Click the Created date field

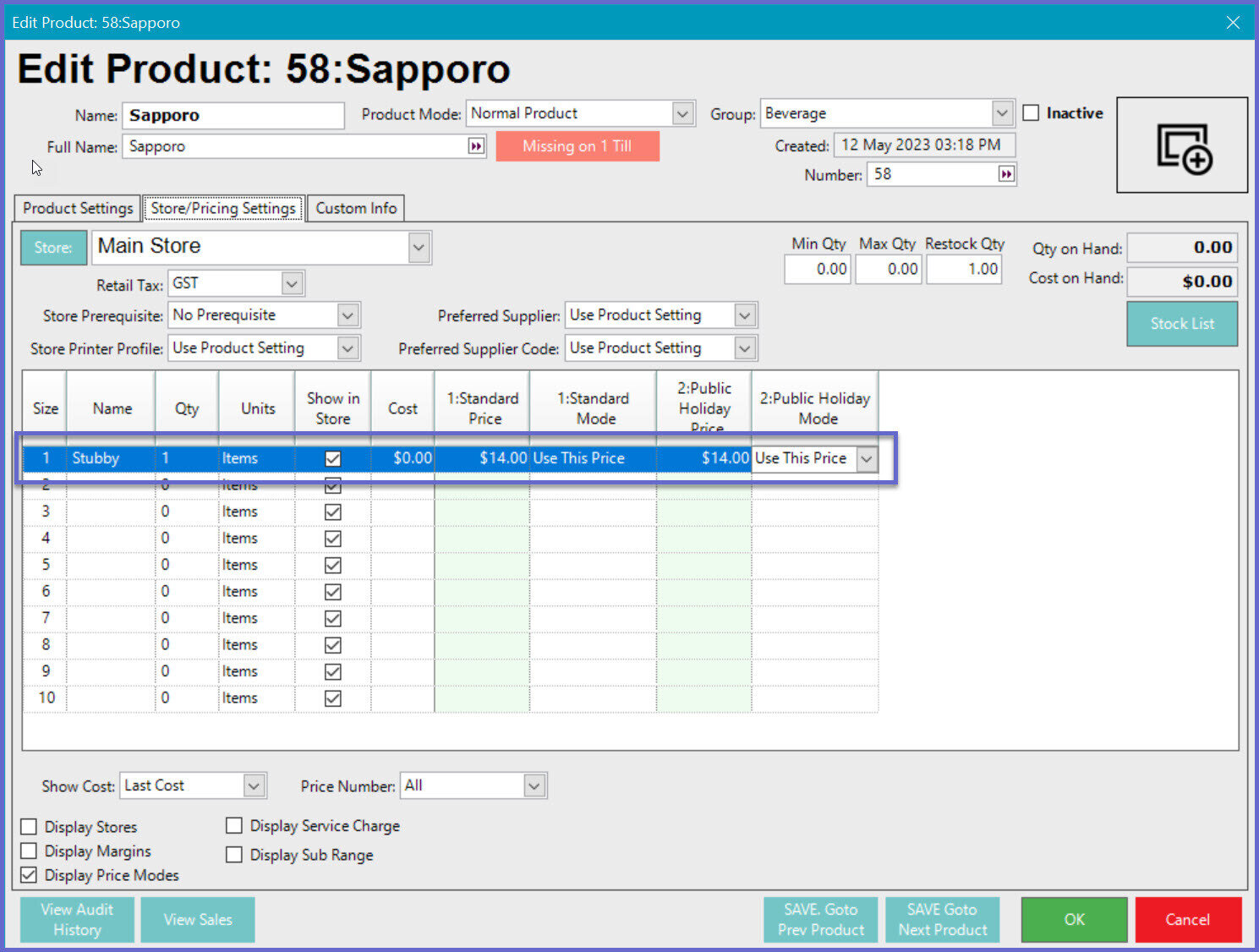click(x=924, y=145)
